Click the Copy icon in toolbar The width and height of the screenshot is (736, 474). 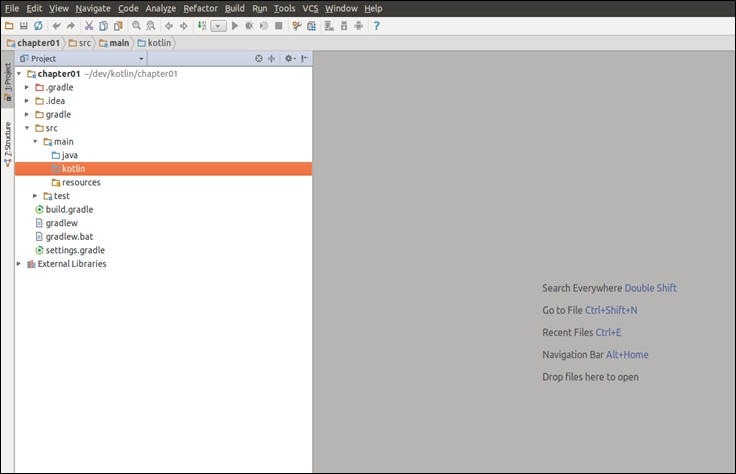103,26
